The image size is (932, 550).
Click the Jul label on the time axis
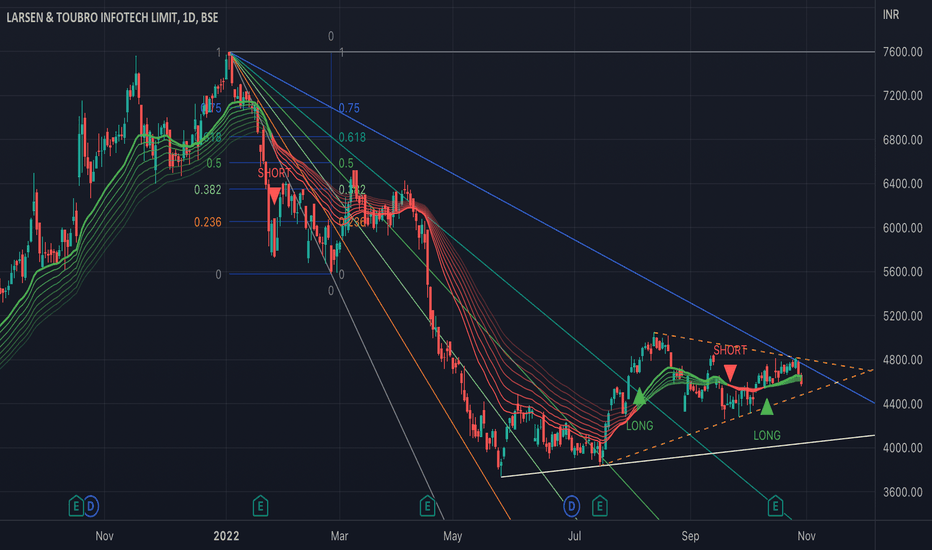pos(574,536)
